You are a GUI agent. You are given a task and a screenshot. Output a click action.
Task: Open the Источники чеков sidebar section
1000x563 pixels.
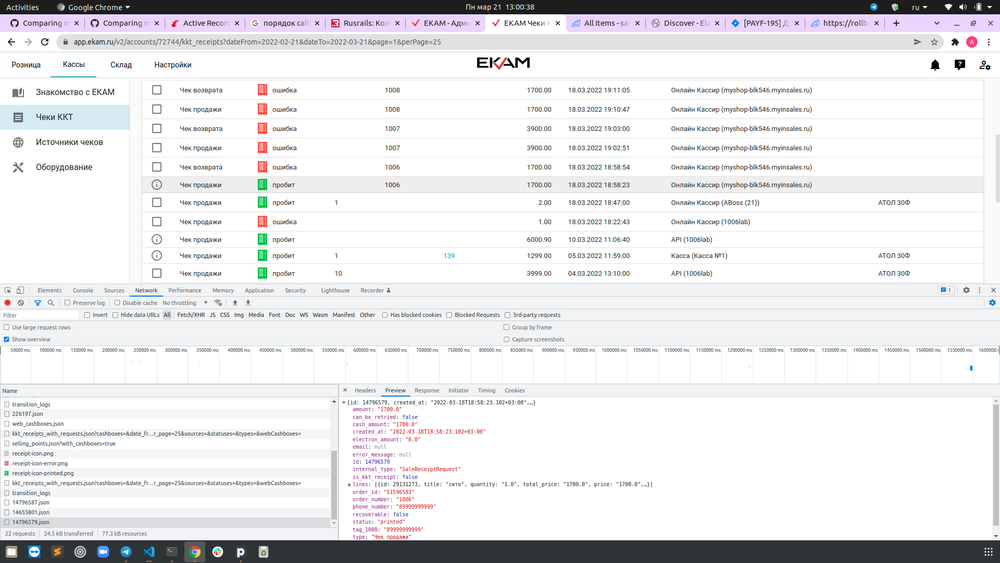(70, 142)
